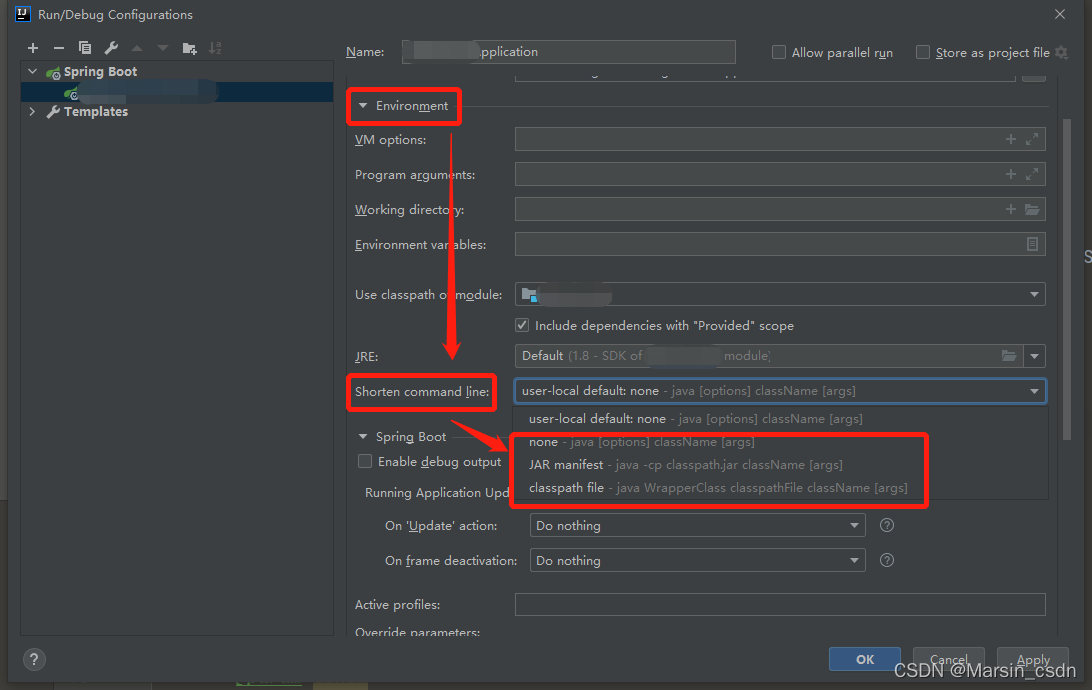Click the dialog help question mark button
The height and width of the screenshot is (690, 1092).
[34, 659]
